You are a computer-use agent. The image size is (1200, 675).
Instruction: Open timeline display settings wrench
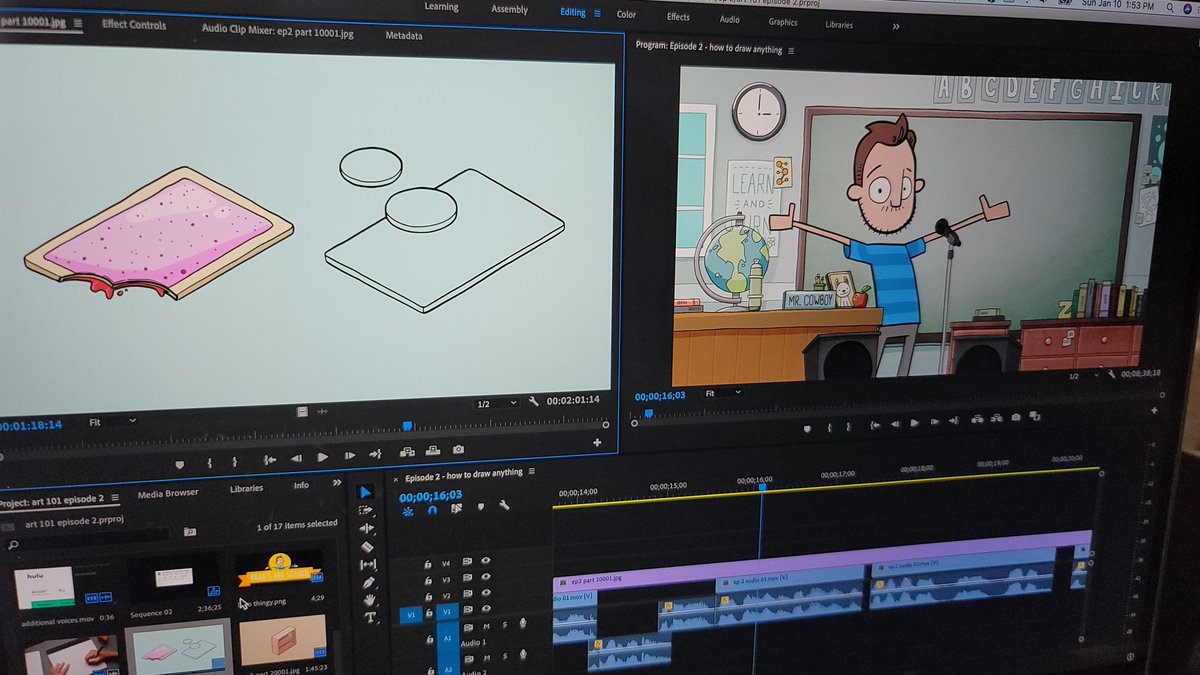505,505
